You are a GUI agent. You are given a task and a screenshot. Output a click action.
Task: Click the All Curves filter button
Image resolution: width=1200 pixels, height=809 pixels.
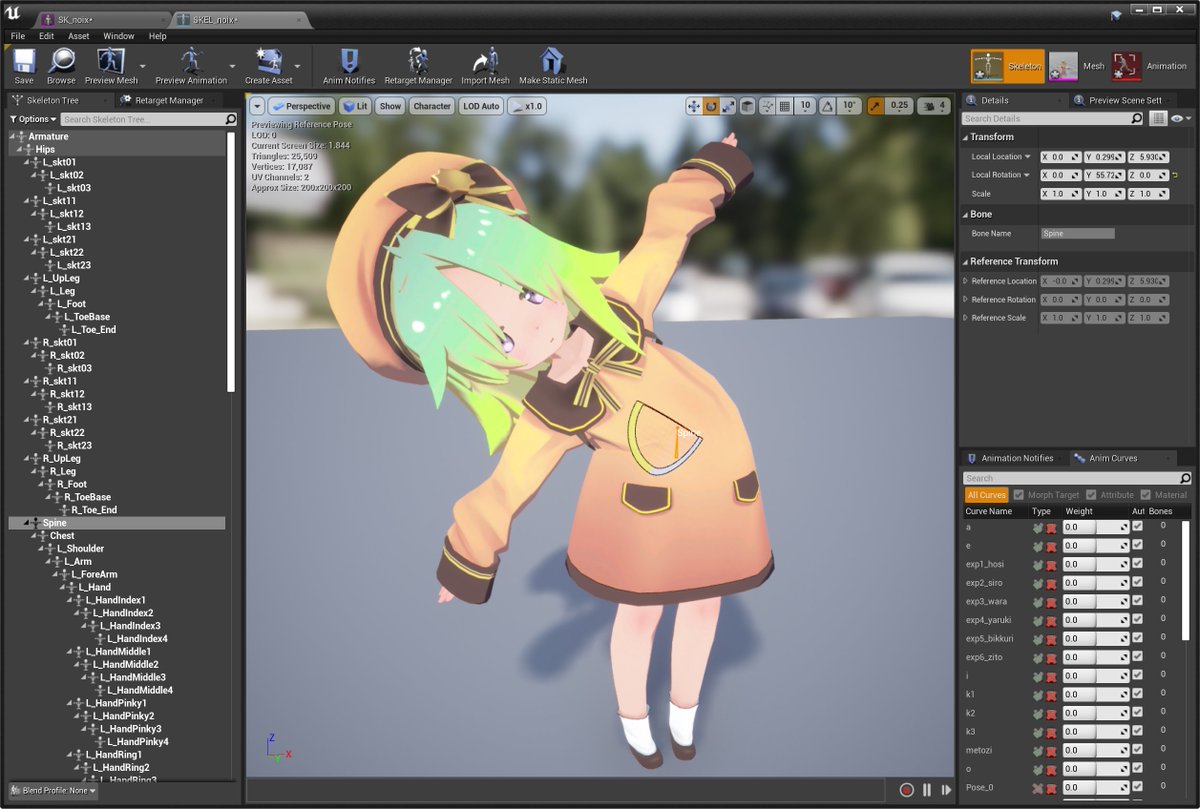pyautogui.click(x=986, y=495)
